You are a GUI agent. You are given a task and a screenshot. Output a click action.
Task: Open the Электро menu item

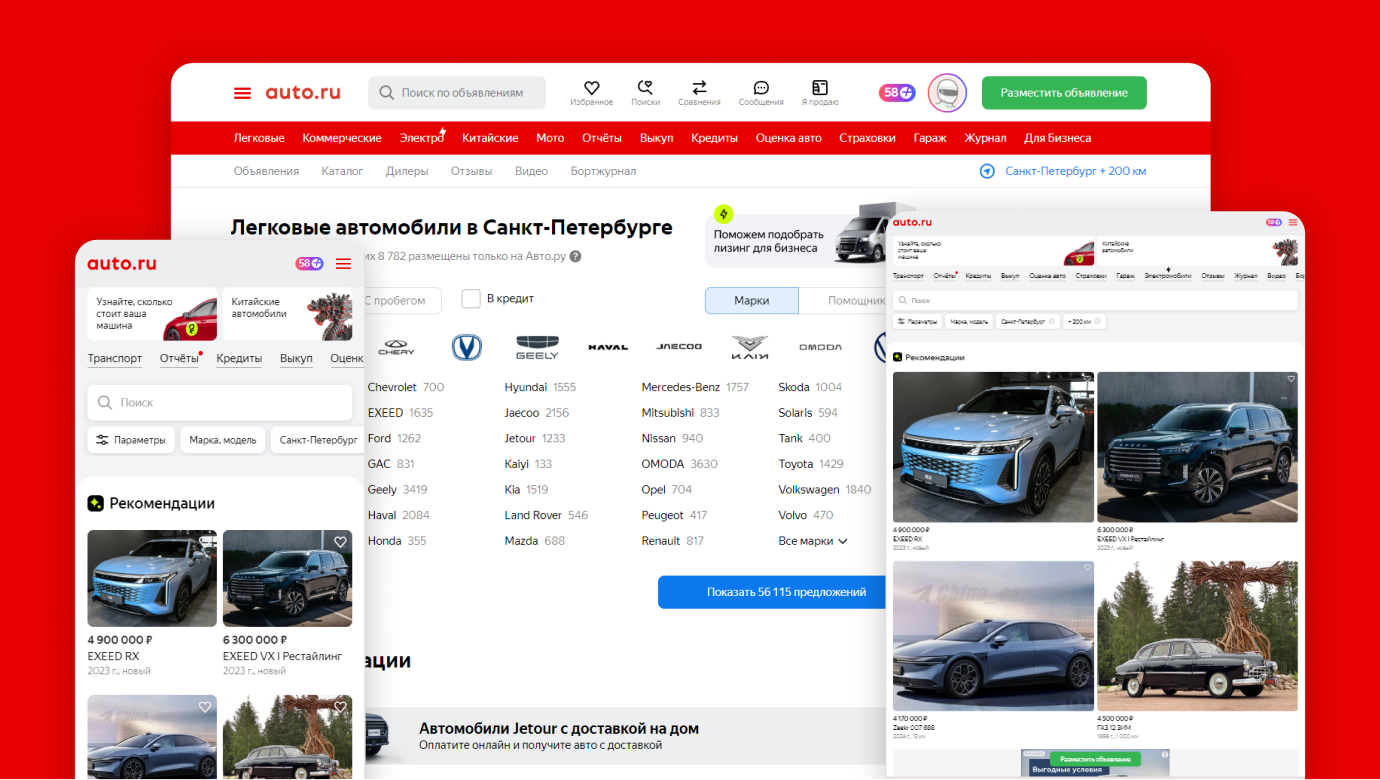(x=421, y=138)
